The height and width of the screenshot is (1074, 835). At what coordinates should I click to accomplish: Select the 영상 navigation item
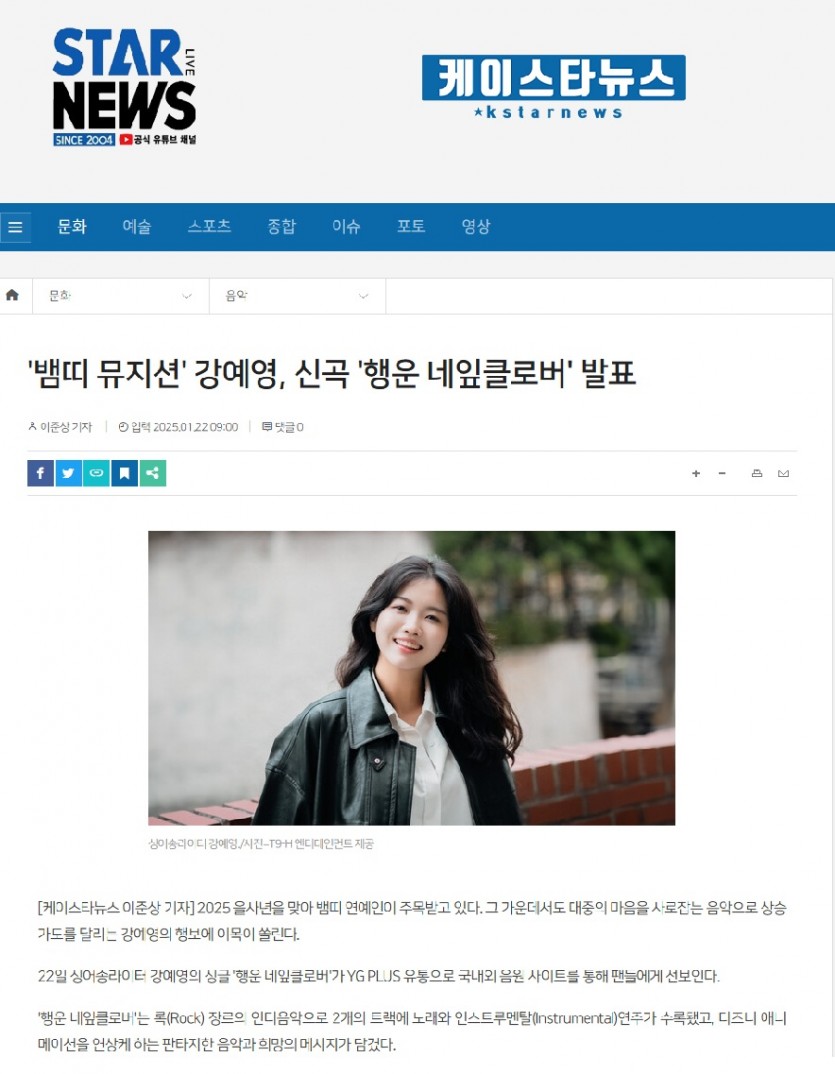tap(476, 227)
